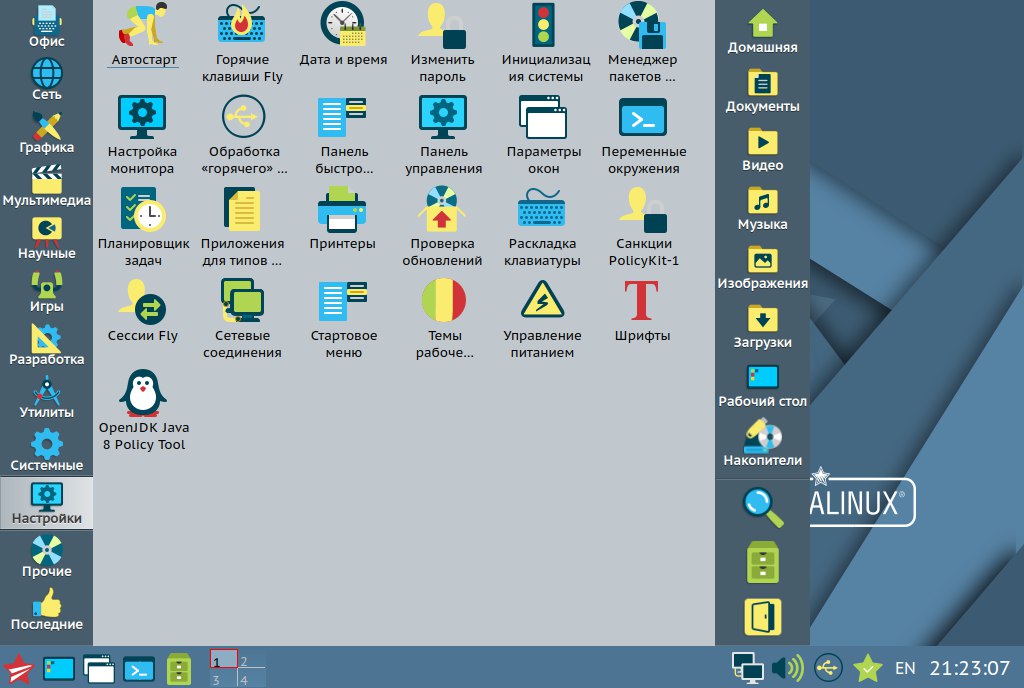
Task: Launch terminal from the taskbar
Action: coord(139,670)
